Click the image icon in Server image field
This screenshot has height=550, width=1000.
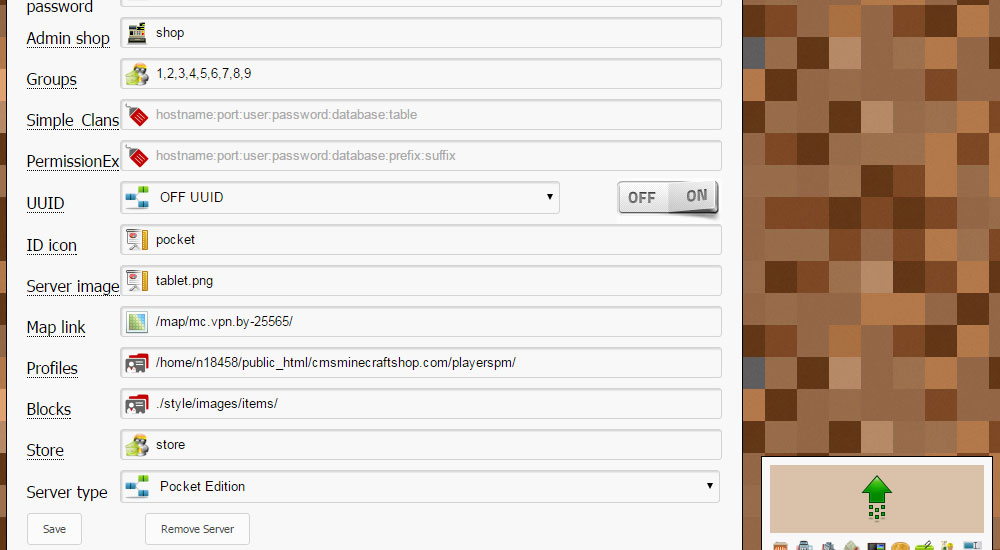(136, 281)
